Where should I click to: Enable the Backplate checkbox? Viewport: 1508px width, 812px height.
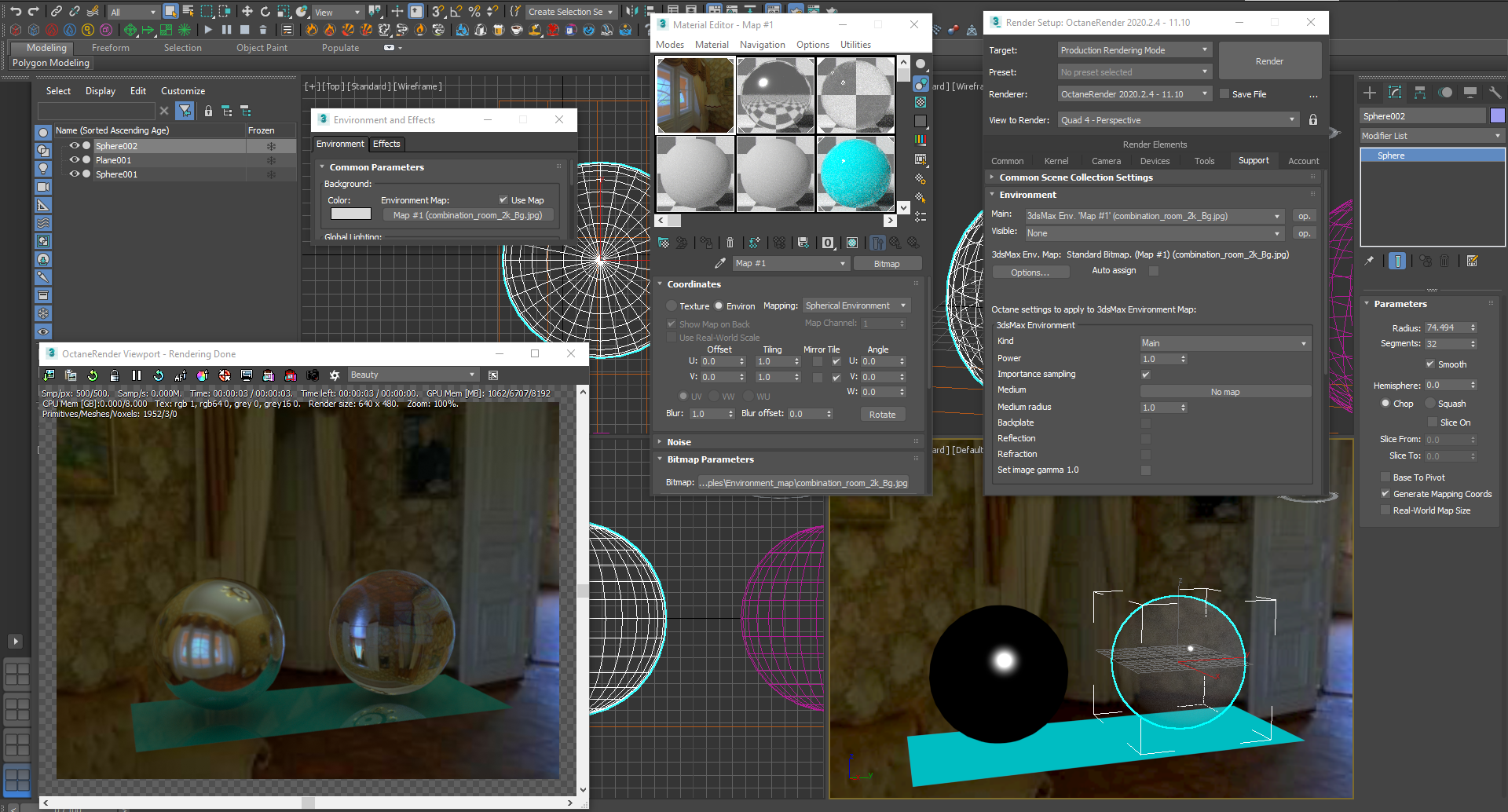coord(1146,423)
